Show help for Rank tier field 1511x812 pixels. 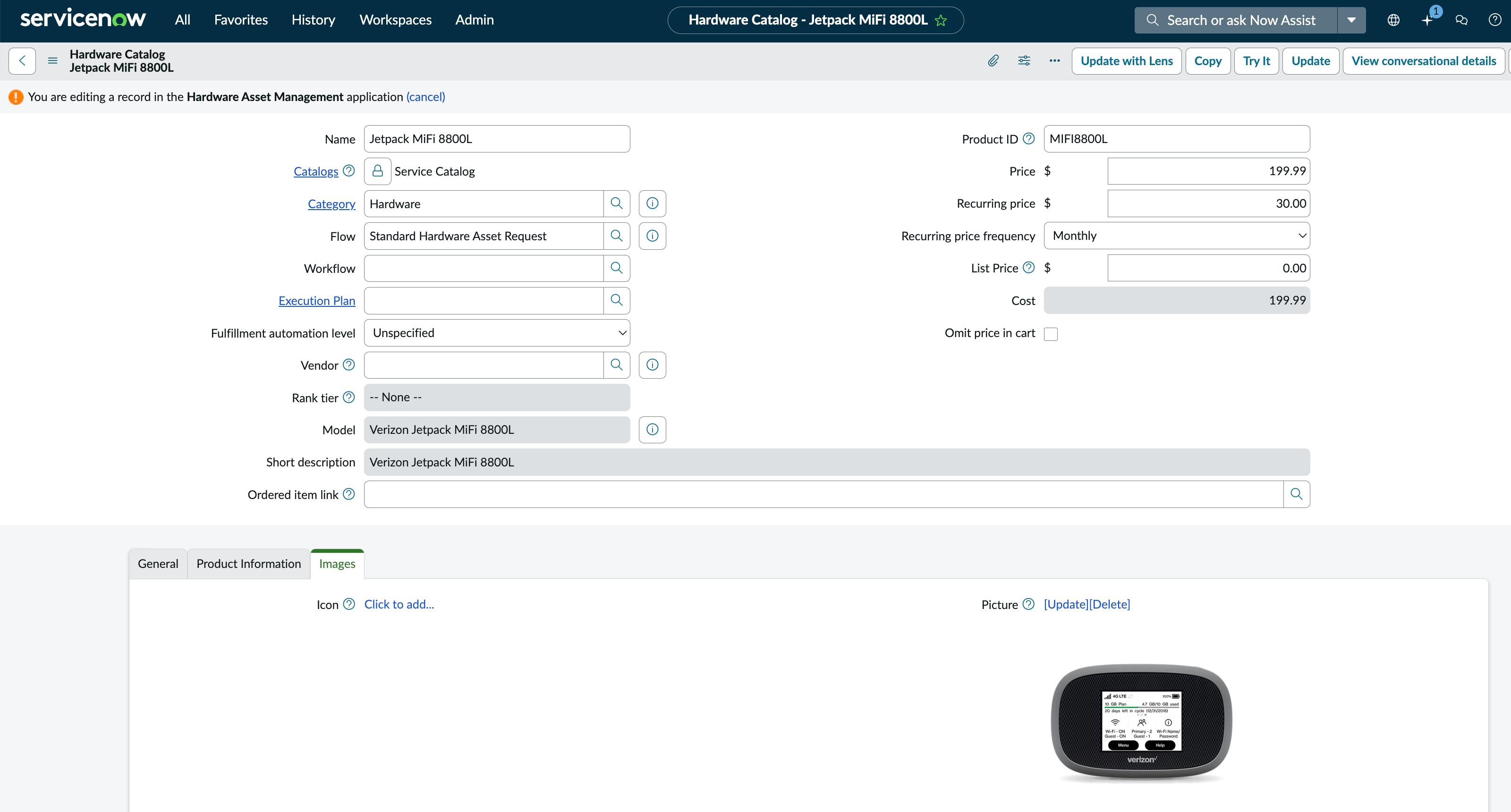[x=349, y=398]
